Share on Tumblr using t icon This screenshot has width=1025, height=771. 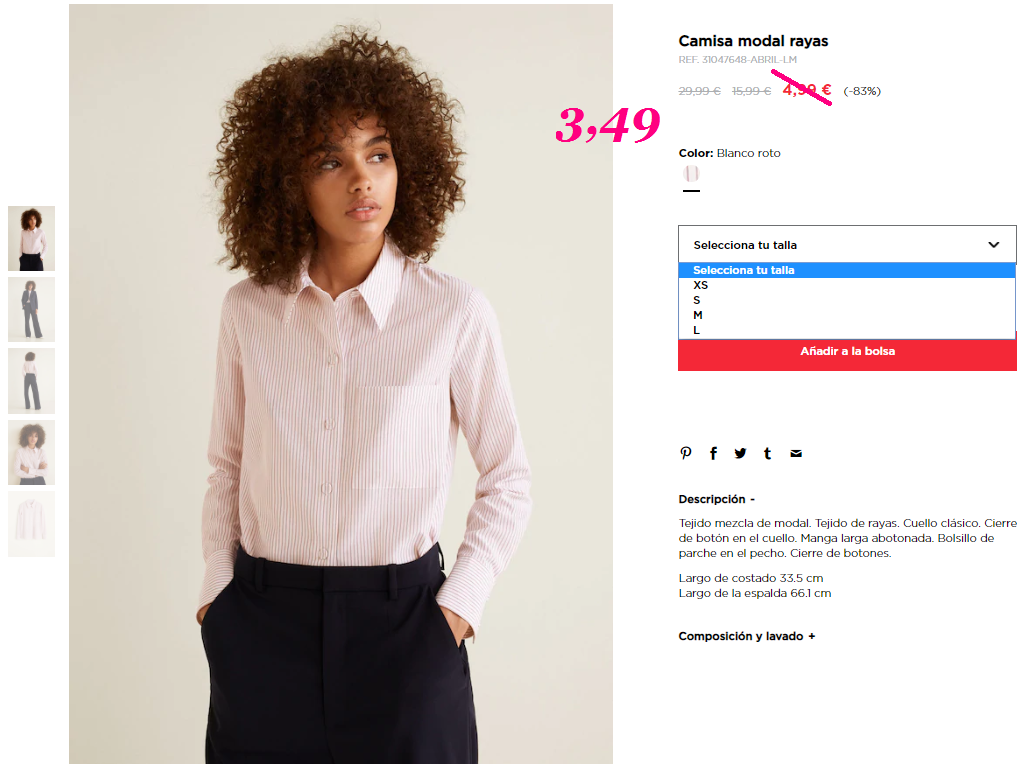coord(767,453)
